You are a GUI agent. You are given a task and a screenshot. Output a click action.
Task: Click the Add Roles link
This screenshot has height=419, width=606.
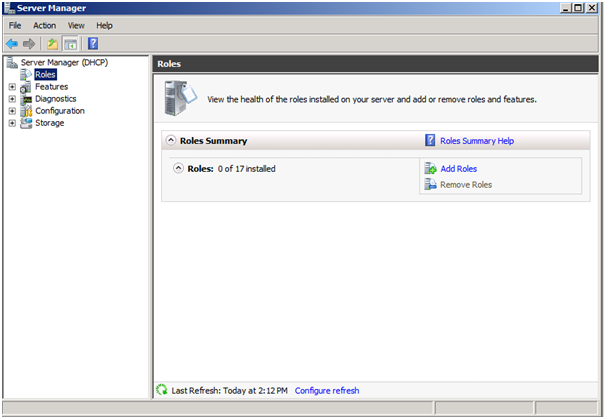459,169
